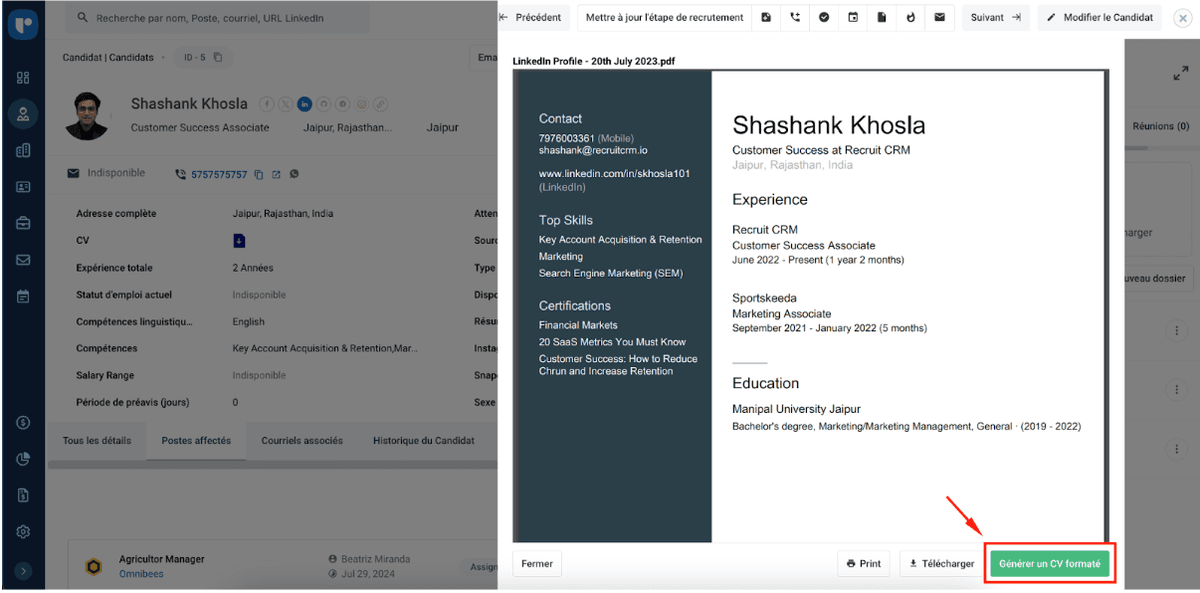This screenshot has width=1200, height=593.
Task: Copy the candidate ID-5 to clipboard
Action: coord(218,58)
